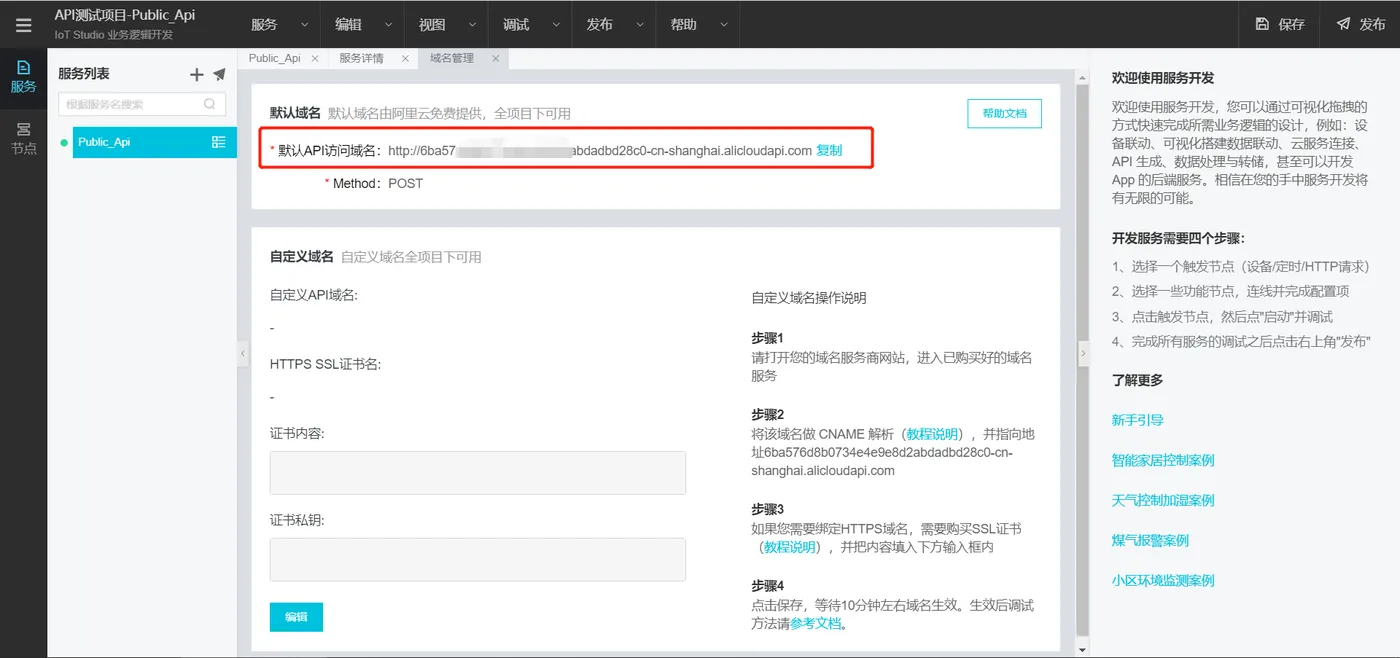Viewport: 1400px width, 658px height.
Task: Open the 天气控制加湿案例 link
Action: pos(1163,500)
